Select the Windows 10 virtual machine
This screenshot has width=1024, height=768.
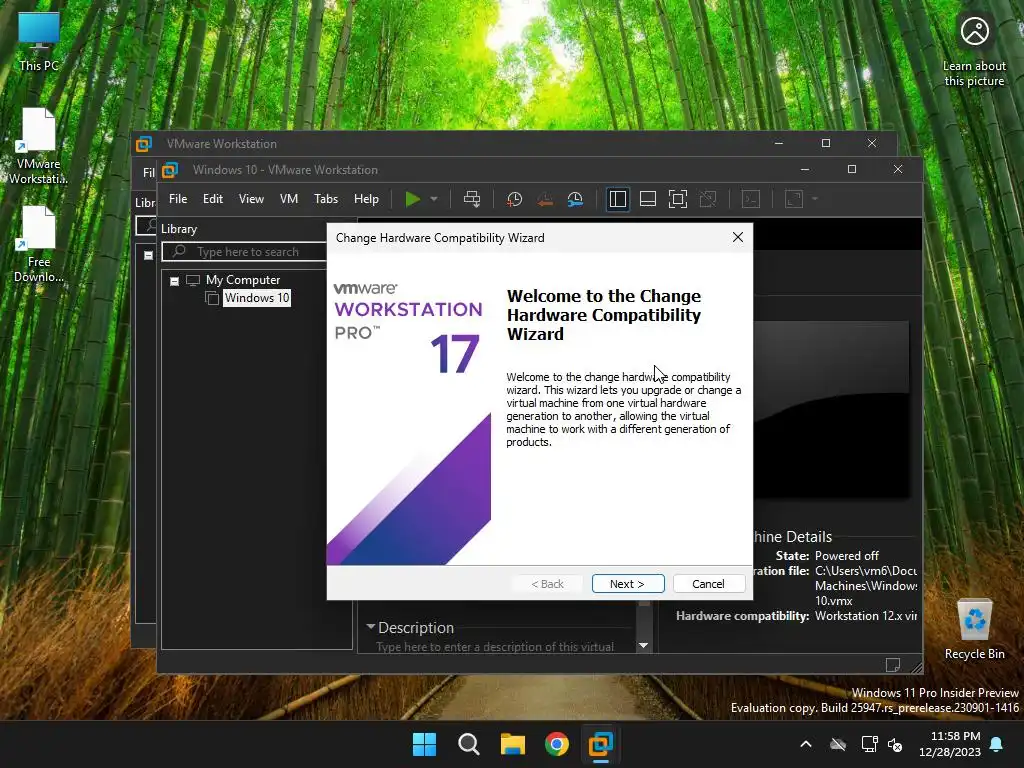pyautogui.click(x=257, y=298)
